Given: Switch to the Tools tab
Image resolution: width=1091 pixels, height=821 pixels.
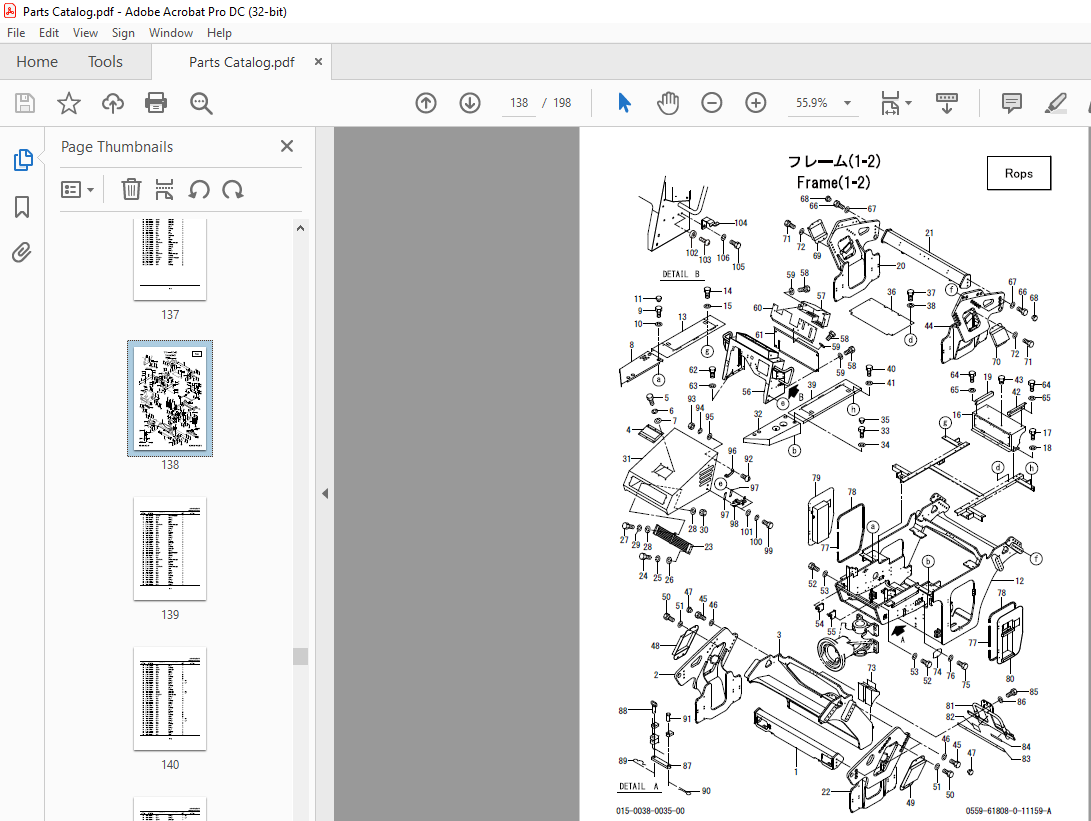Looking at the screenshot, I should [105, 62].
